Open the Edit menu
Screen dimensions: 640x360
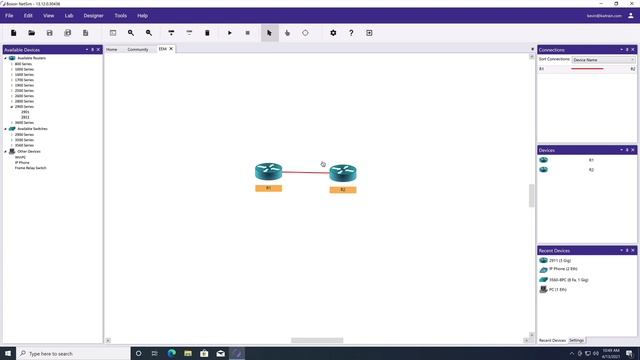pyautogui.click(x=28, y=16)
